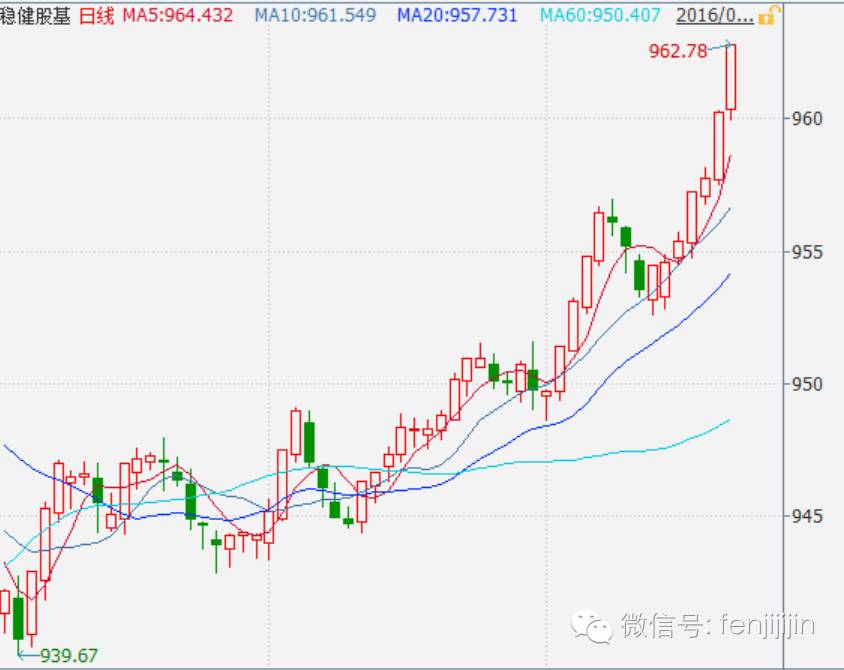Click the MA60:950.407 indicator label
Image resolution: width=844 pixels, height=670 pixels.
coord(600,15)
